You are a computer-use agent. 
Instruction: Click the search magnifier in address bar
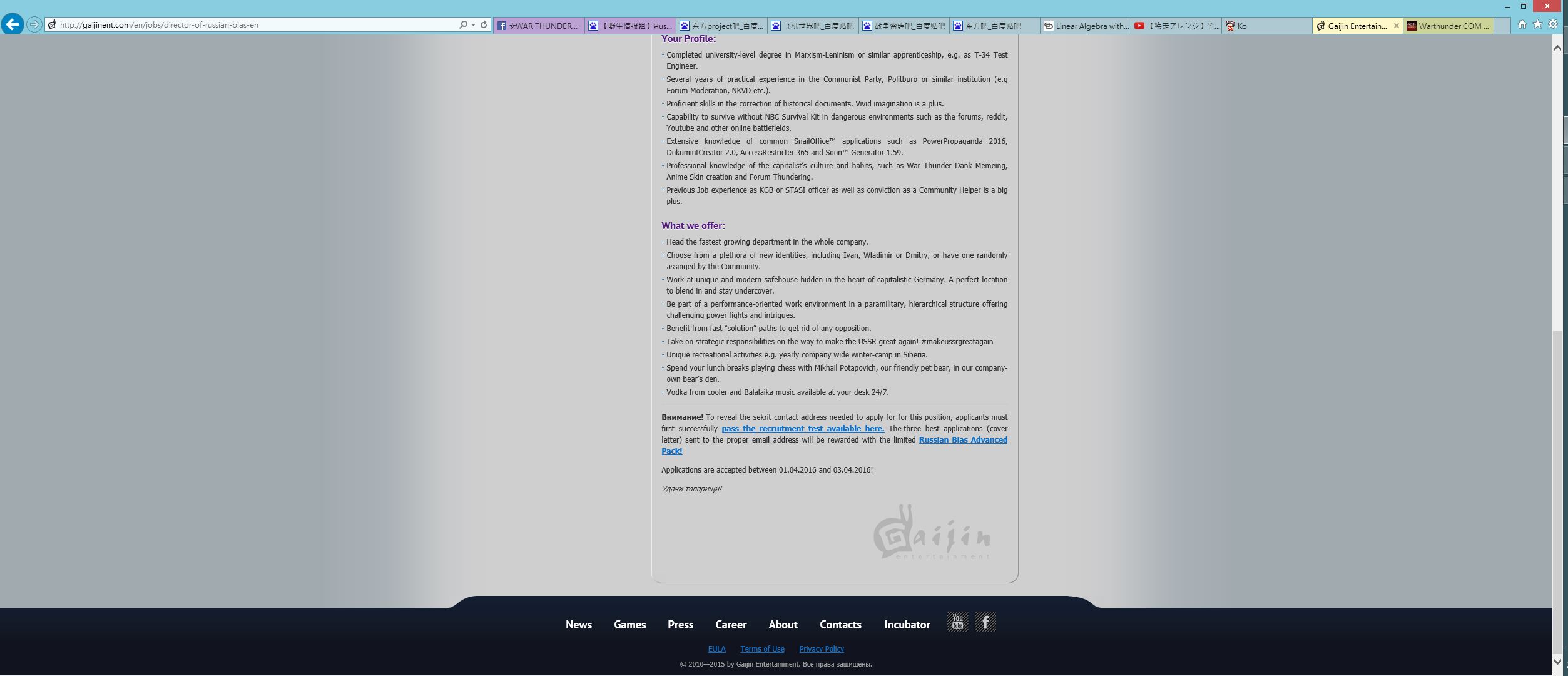tap(463, 25)
